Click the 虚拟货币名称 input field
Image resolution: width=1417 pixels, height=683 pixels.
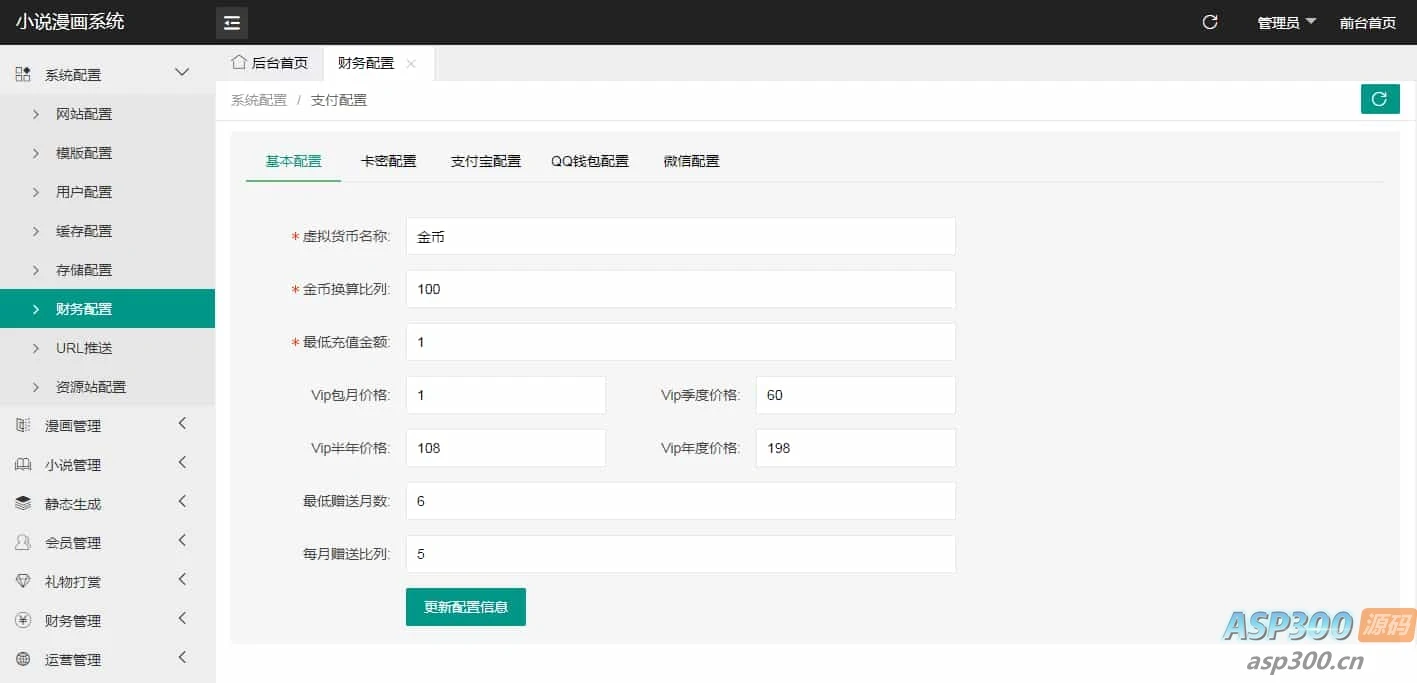tap(680, 236)
